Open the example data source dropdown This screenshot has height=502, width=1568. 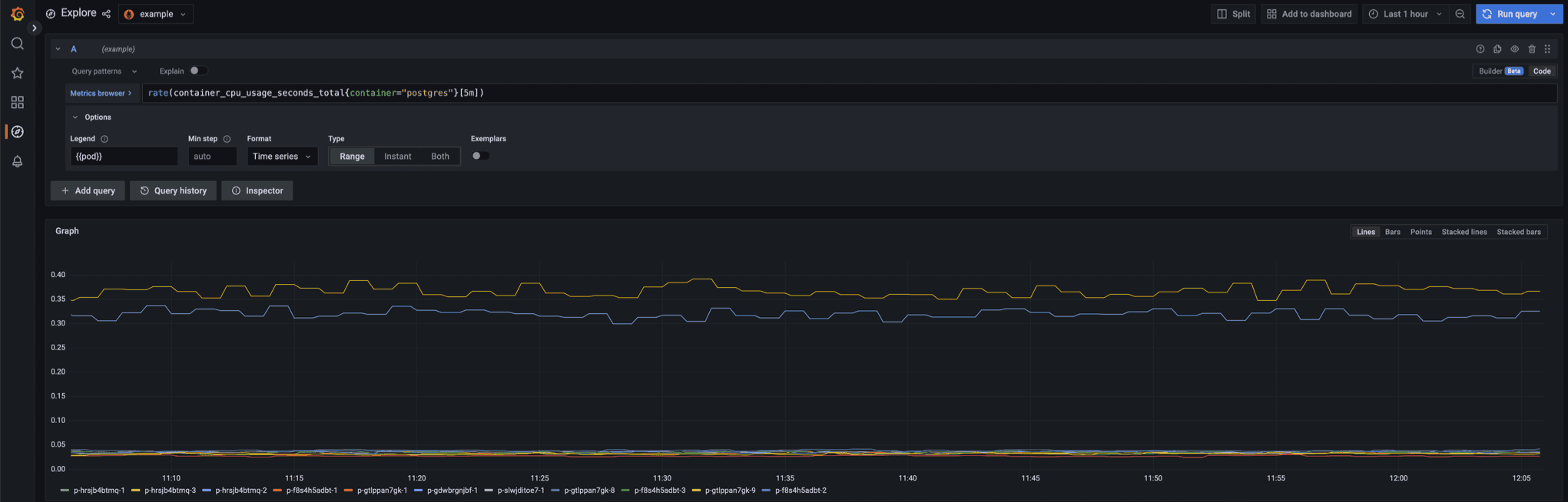(x=156, y=14)
